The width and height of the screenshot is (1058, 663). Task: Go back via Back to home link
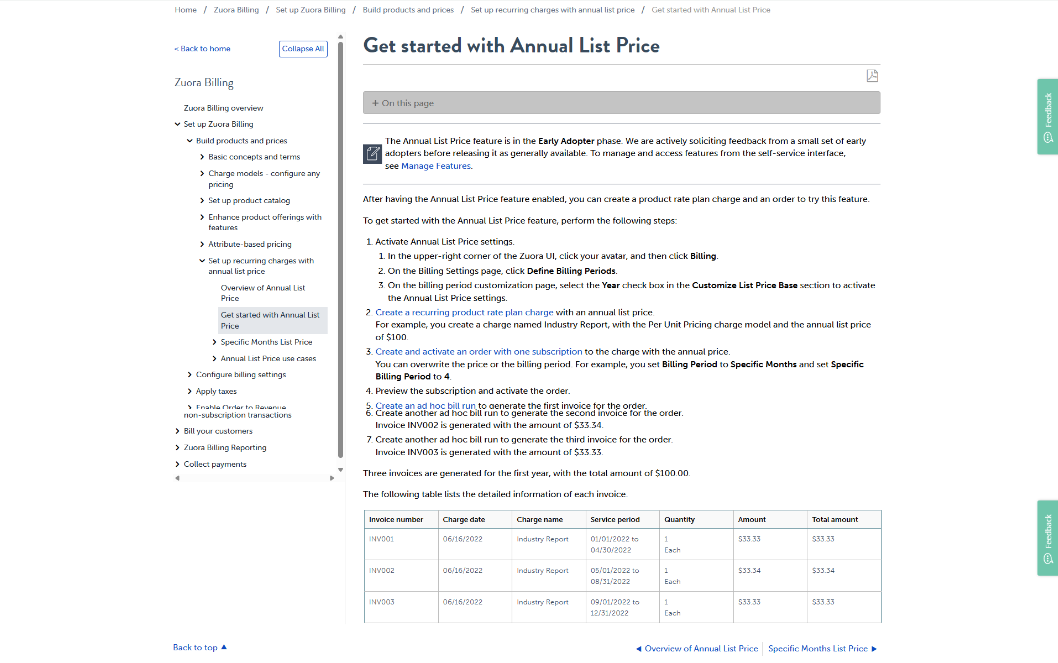pos(202,49)
